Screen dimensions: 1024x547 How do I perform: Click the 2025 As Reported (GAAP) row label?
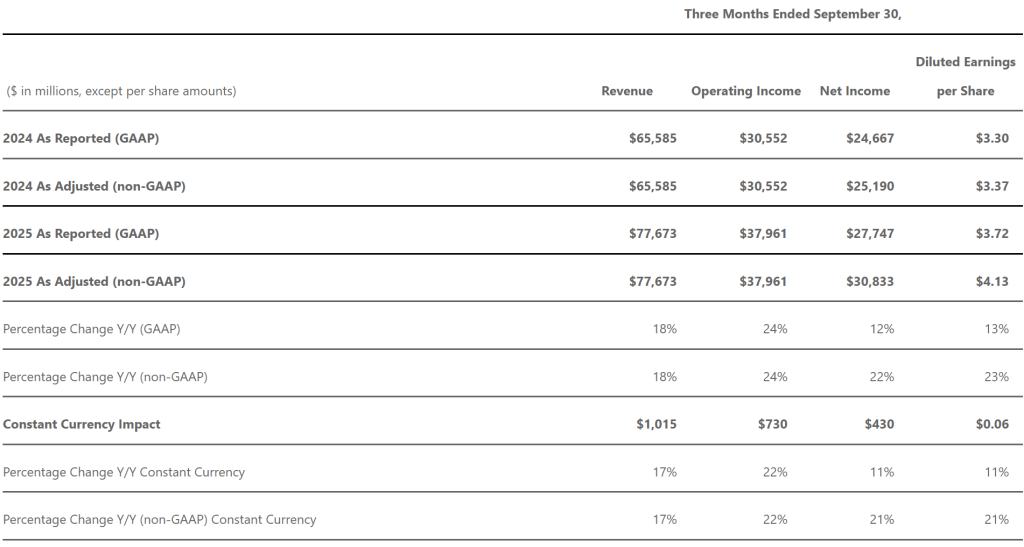click(x=81, y=234)
